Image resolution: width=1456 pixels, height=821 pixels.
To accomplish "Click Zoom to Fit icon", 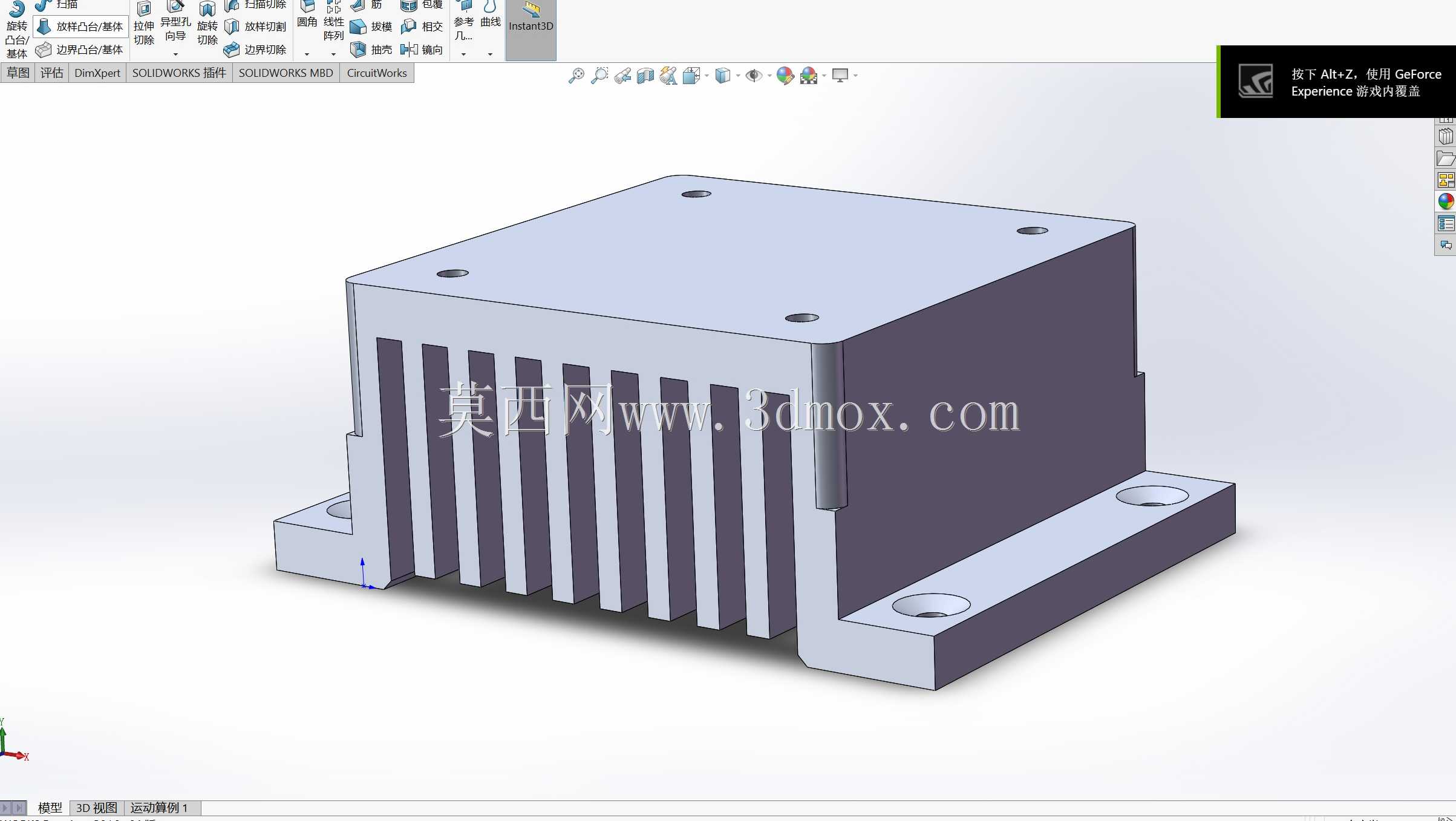I will tap(576, 76).
